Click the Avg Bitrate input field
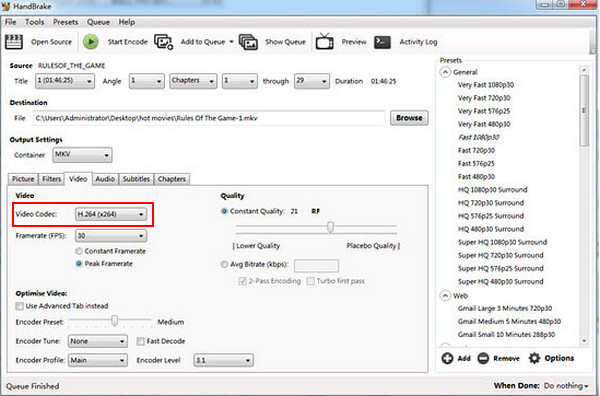600x396 pixels. coord(316,265)
